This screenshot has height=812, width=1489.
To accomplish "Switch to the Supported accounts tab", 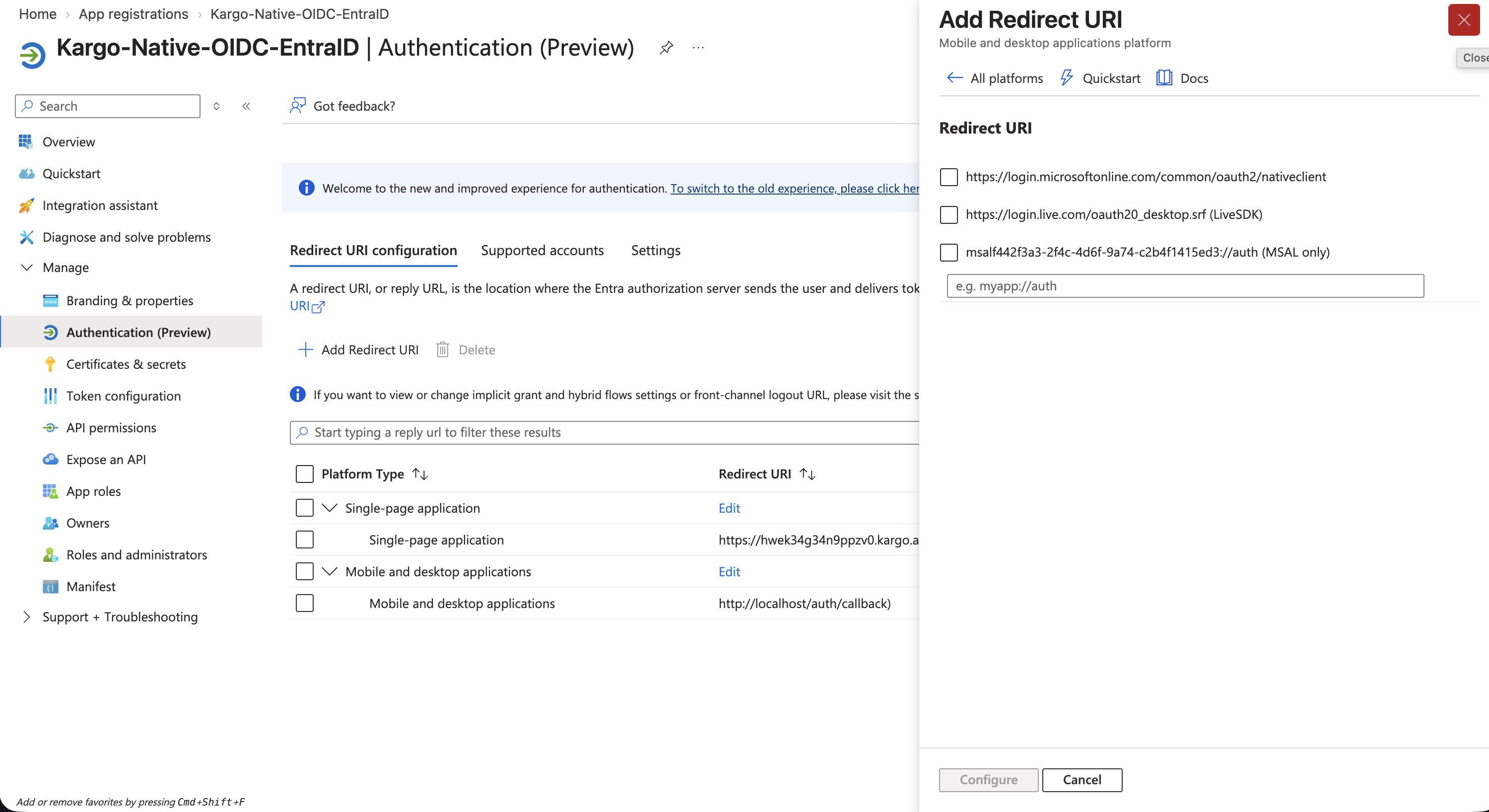I will click(x=542, y=250).
